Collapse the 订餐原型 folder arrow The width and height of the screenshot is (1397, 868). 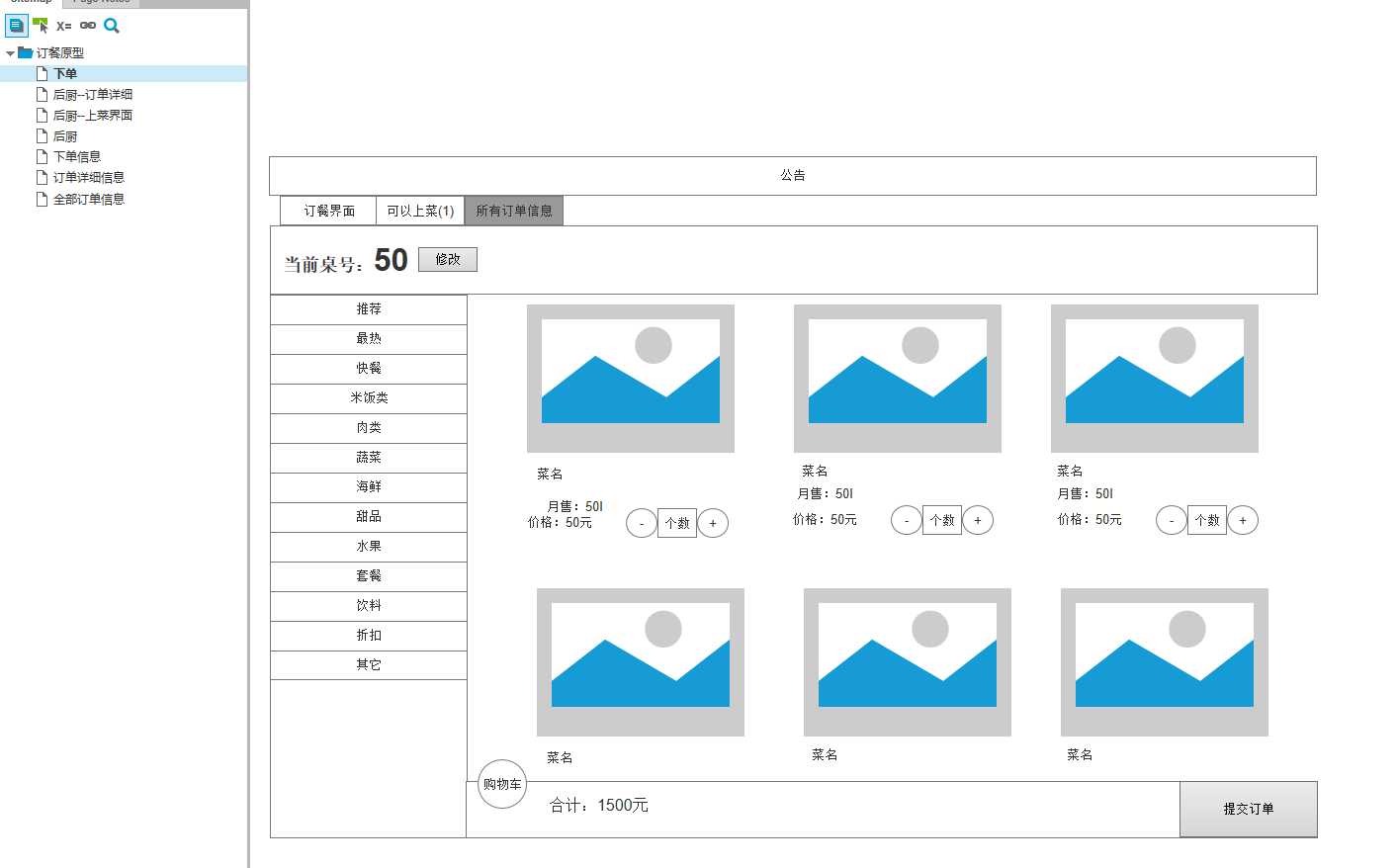(10, 53)
